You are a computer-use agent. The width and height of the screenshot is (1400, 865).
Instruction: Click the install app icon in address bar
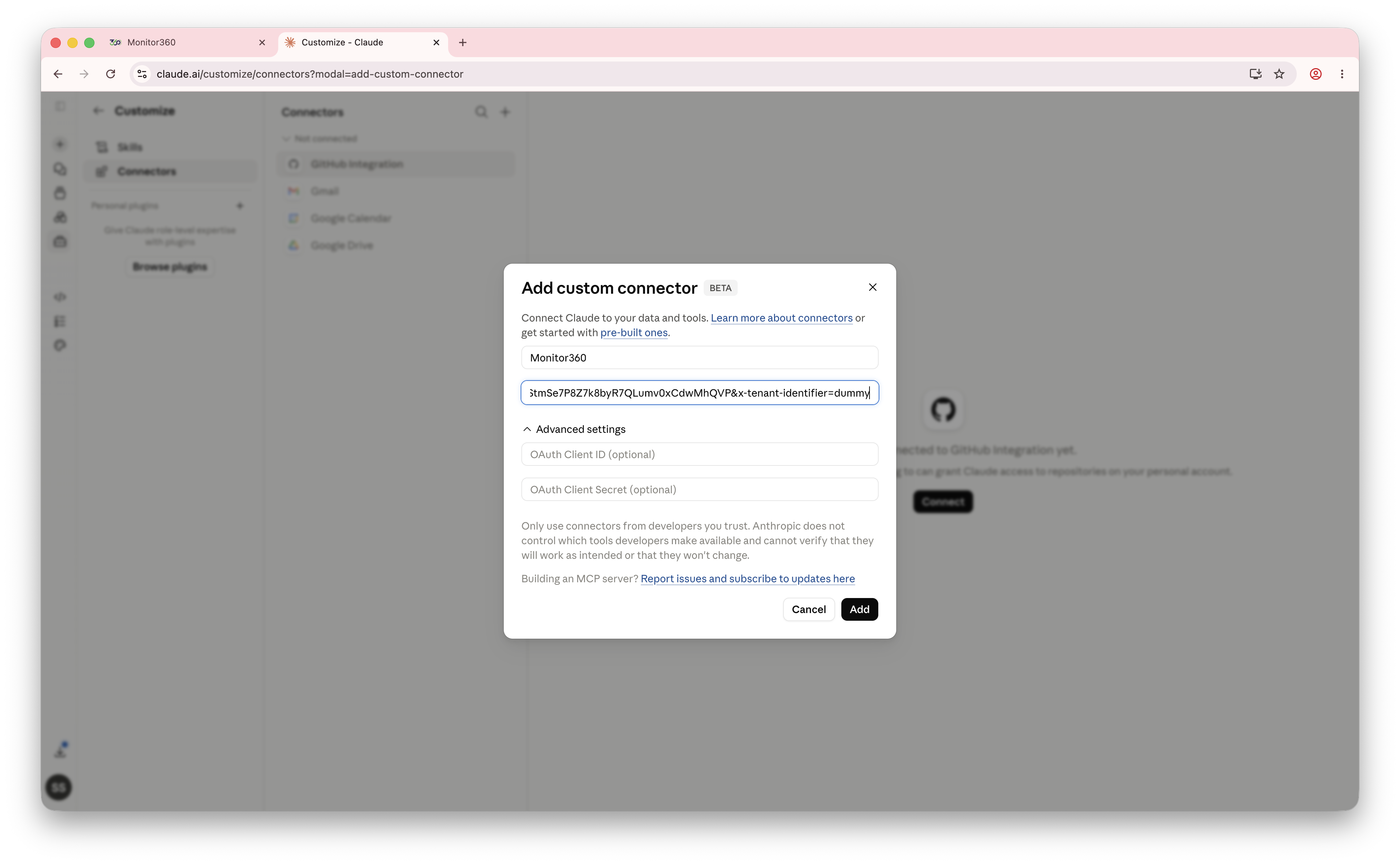[1255, 74]
